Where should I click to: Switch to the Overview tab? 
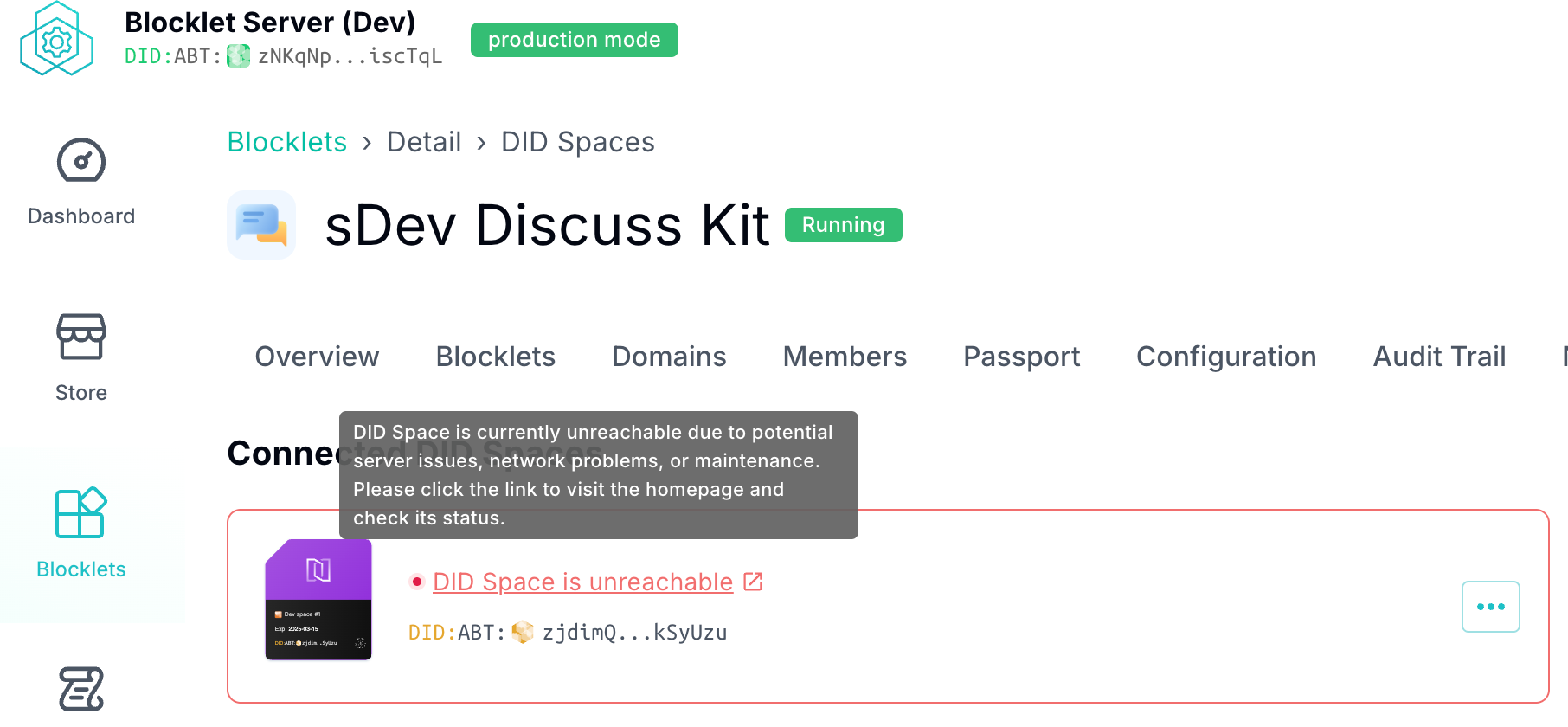coord(317,357)
